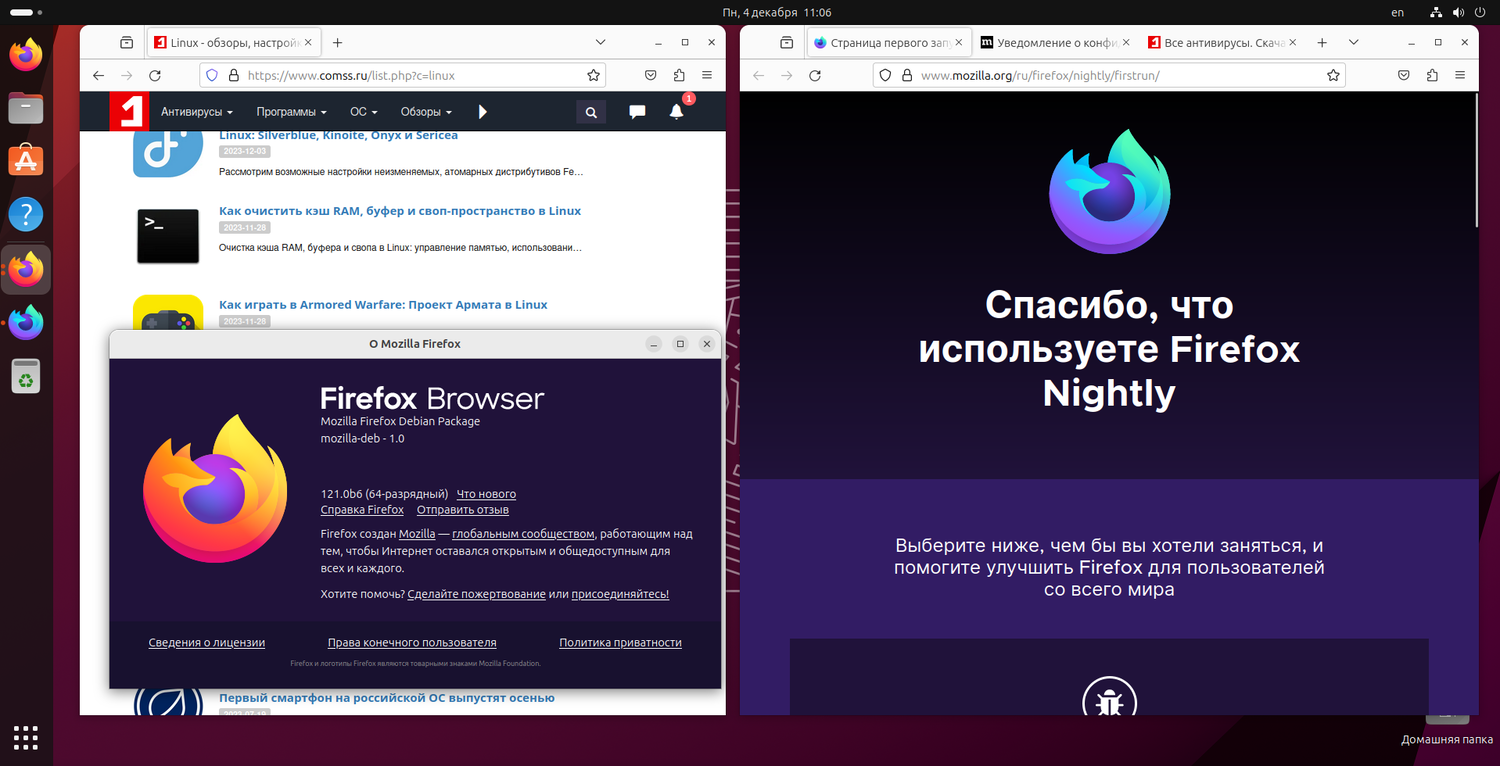Select the 'Linux - обзоры' tab
The height and width of the screenshot is (766, 1500).
tap(234, 43)
